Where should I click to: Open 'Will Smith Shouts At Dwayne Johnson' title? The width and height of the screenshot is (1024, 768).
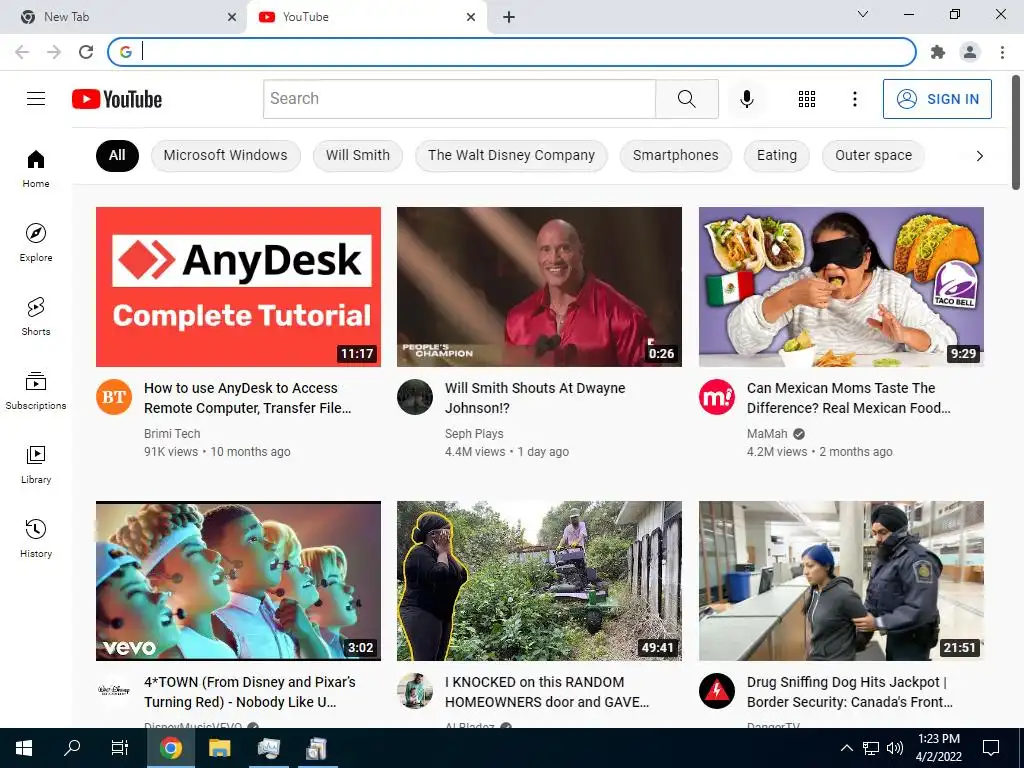pos(535,398)
